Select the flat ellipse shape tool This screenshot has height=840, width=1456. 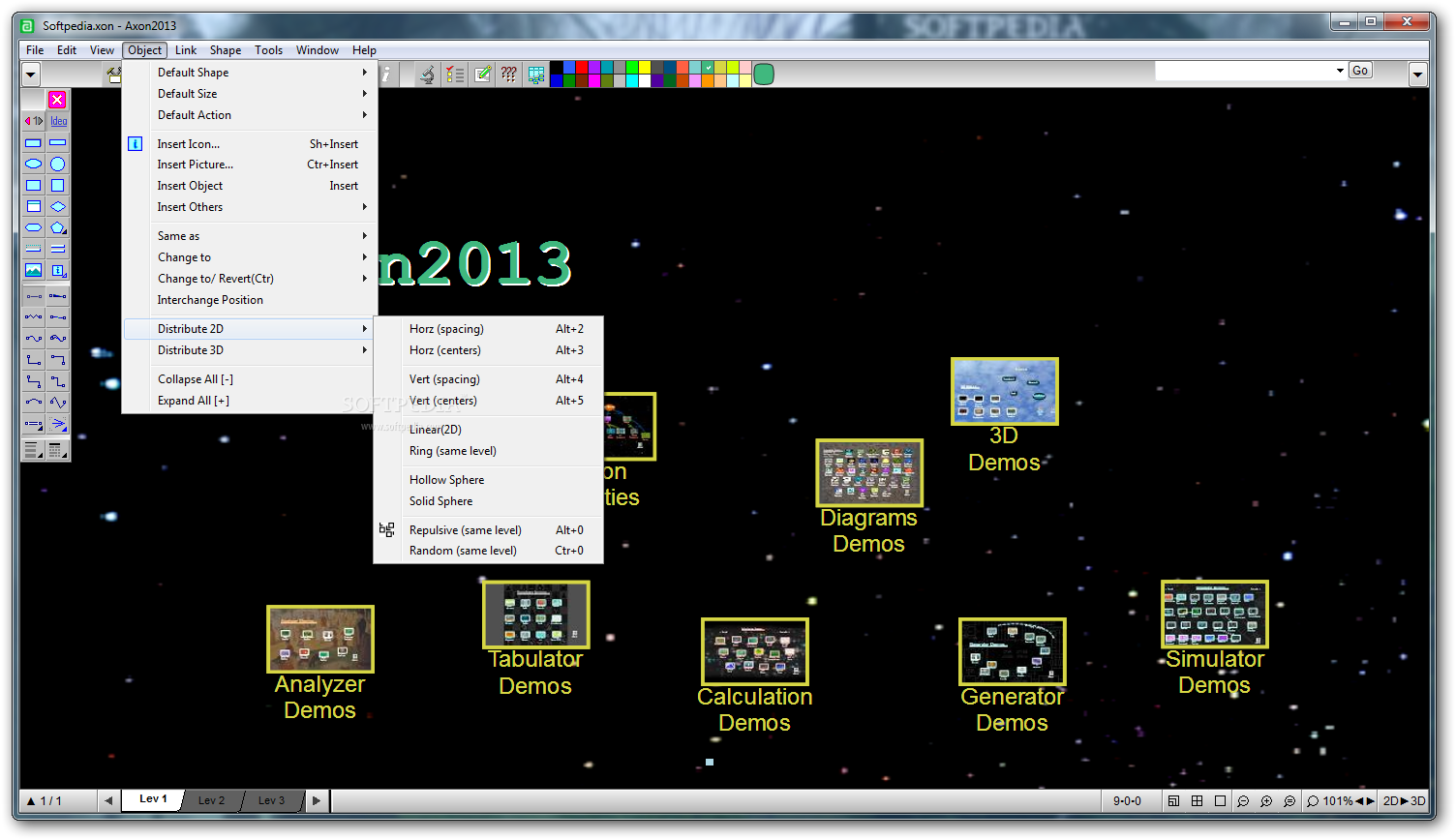pyautogui.click(x=33, y=164)
